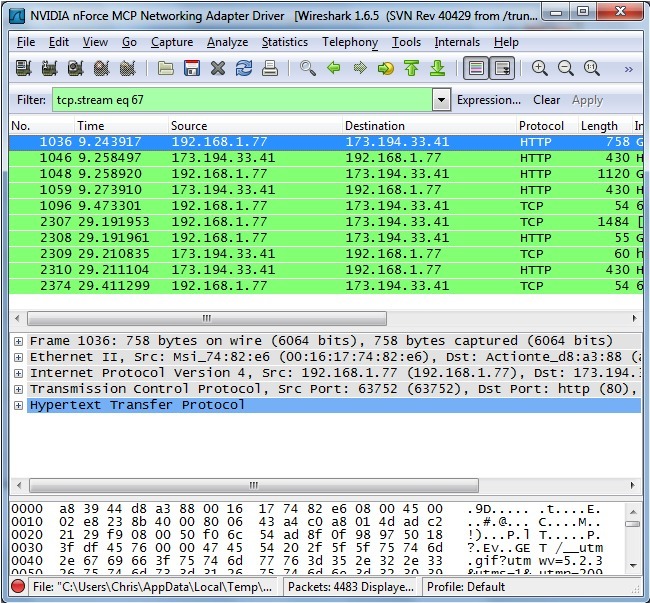Expand the Hypertext Transfer Protocol node
This screenshot has height=603, width=650.
(18, 405)
